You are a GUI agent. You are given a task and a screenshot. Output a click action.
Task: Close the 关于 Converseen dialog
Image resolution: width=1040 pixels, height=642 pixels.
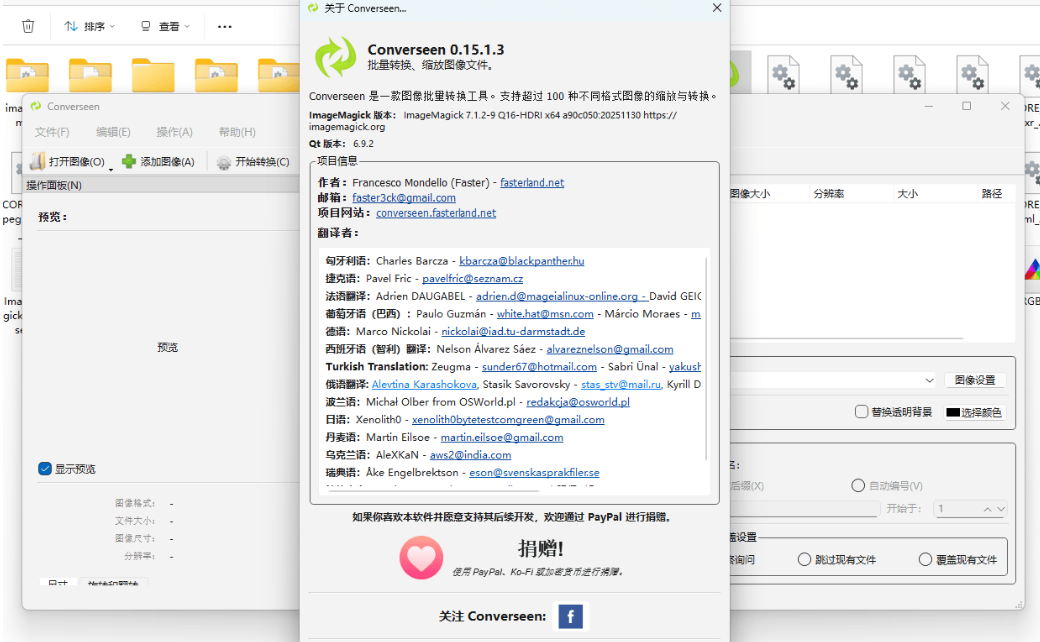coord(717,8)
